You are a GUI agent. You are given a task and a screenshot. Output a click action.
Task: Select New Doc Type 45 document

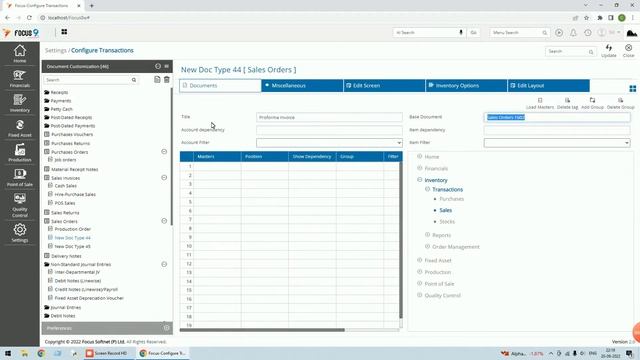pos(72,246)
